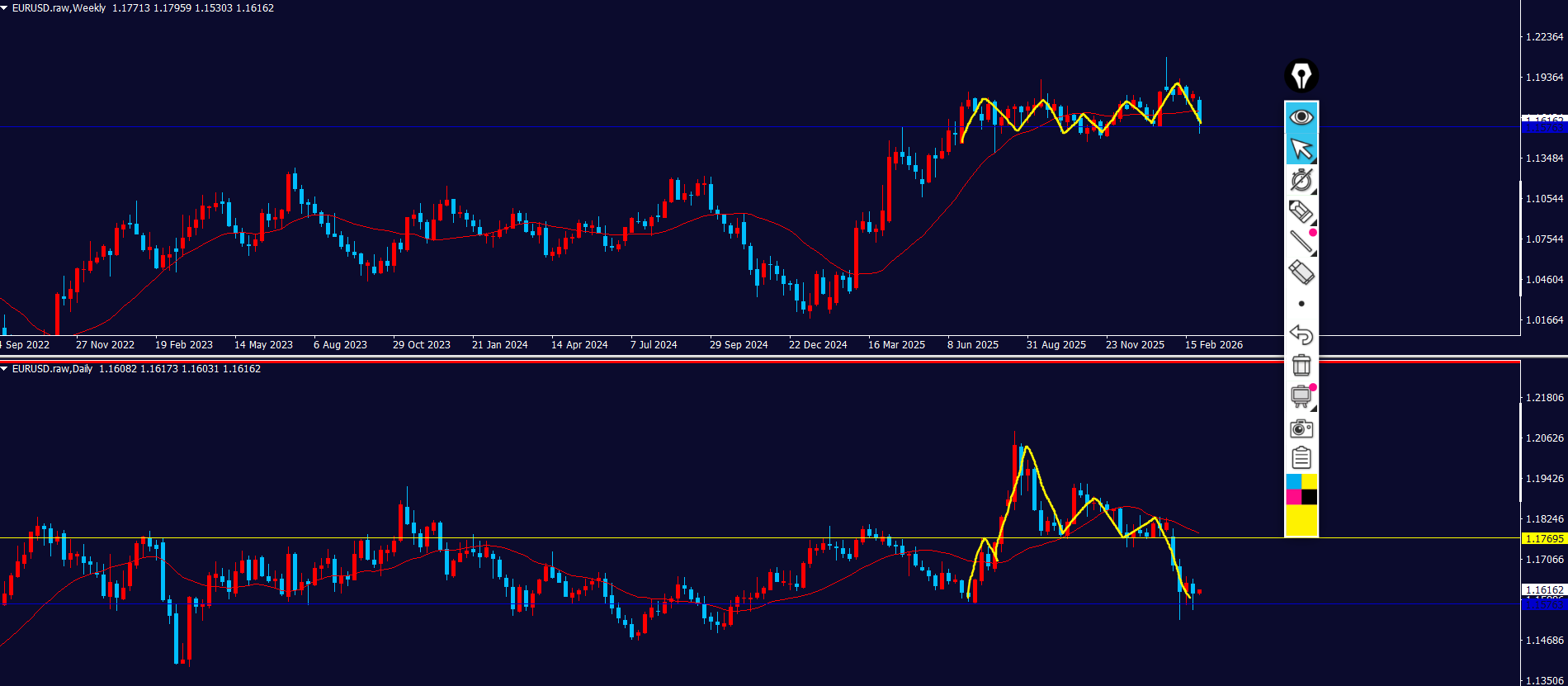Select the highlighter marker tool
Image resolution: width=1568 pixels, height=686 pixels.
coord(1301,211)
